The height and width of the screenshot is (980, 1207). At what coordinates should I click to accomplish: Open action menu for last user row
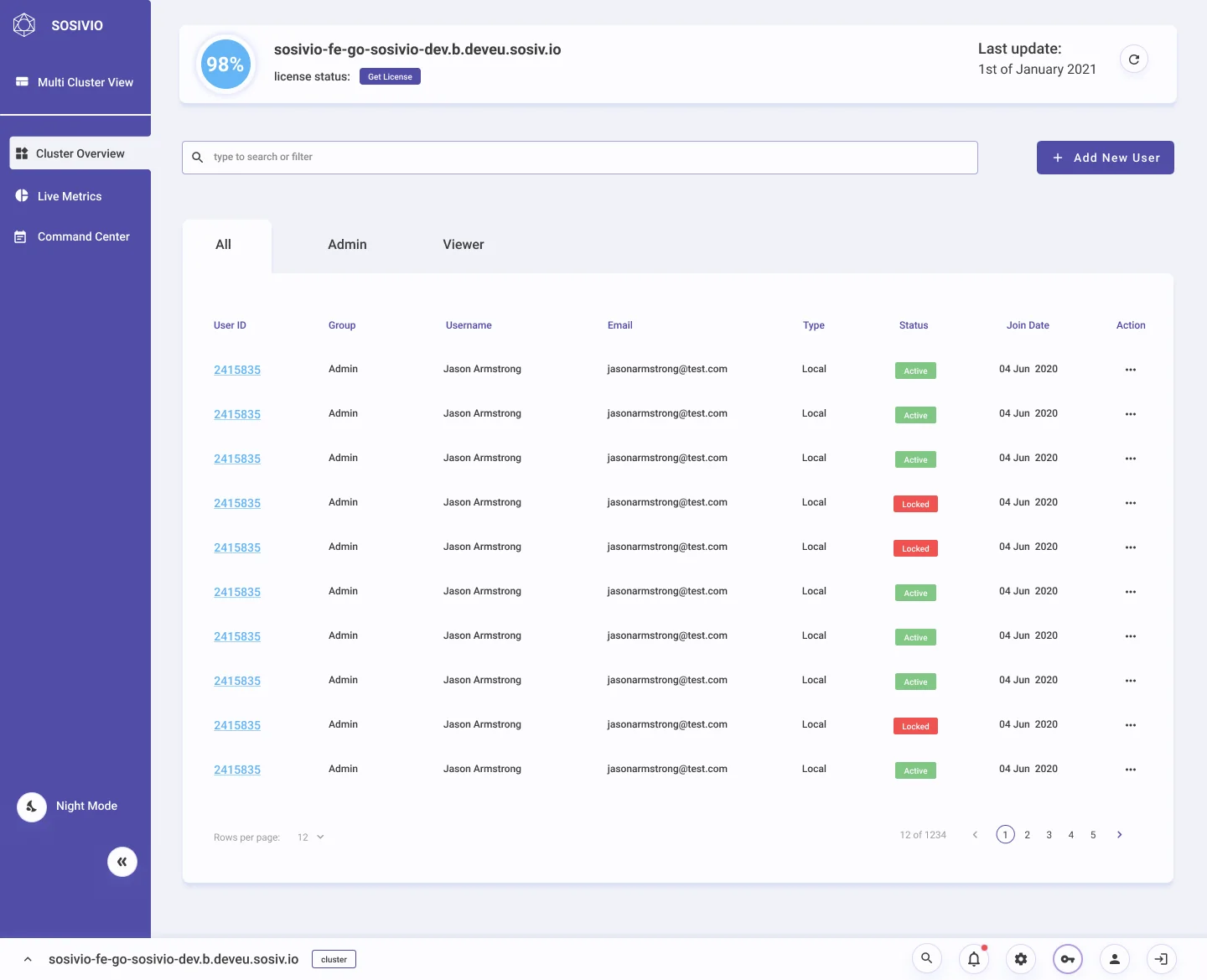1131,770
